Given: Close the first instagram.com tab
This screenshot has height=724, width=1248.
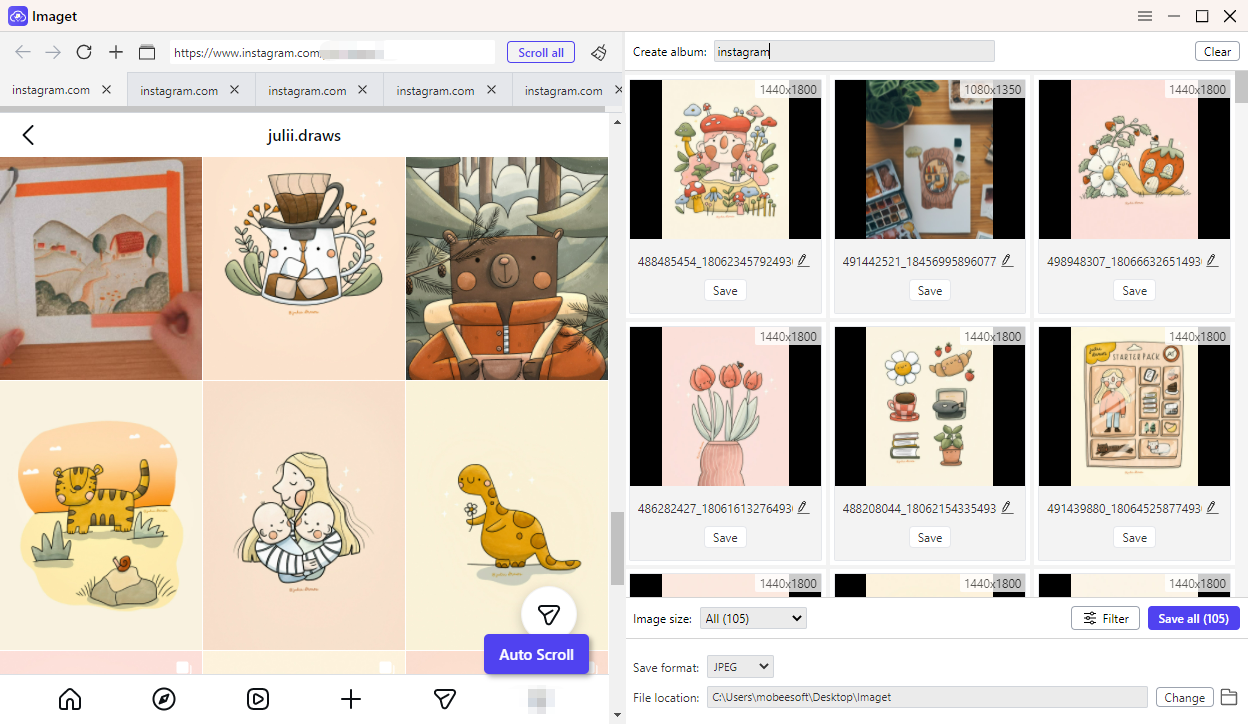Looking at the screenshot, I should pos(106,90).
